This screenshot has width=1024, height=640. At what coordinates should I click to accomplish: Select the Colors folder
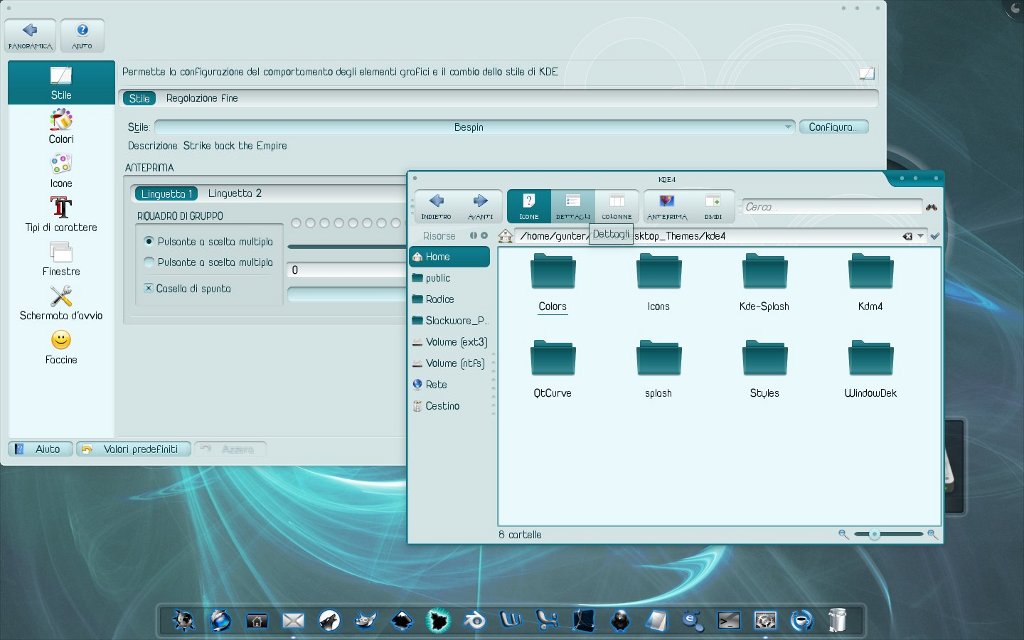tap(552, 283)
